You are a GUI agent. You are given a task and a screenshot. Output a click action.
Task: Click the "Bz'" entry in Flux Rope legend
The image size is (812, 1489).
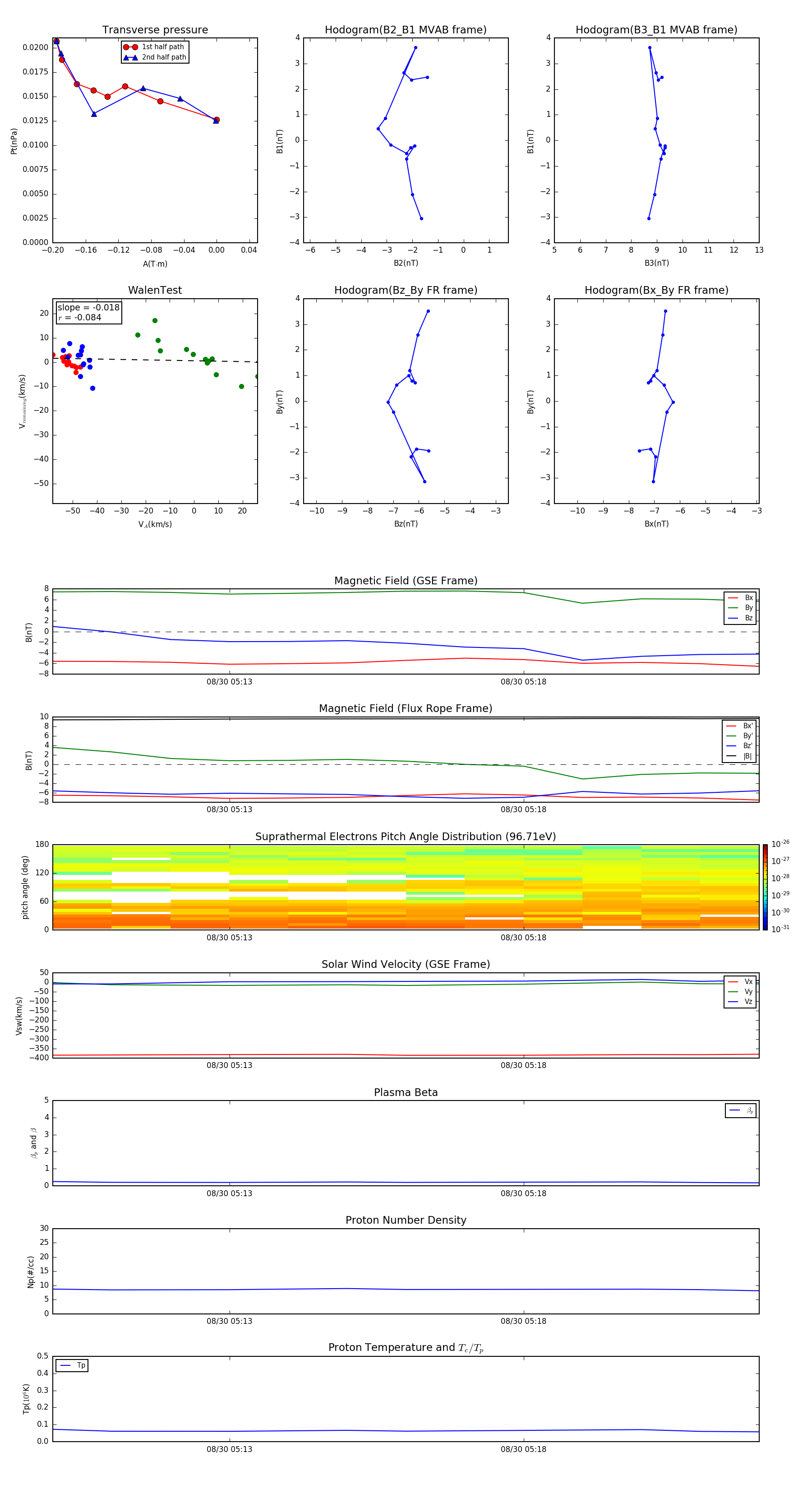[740, 746]
